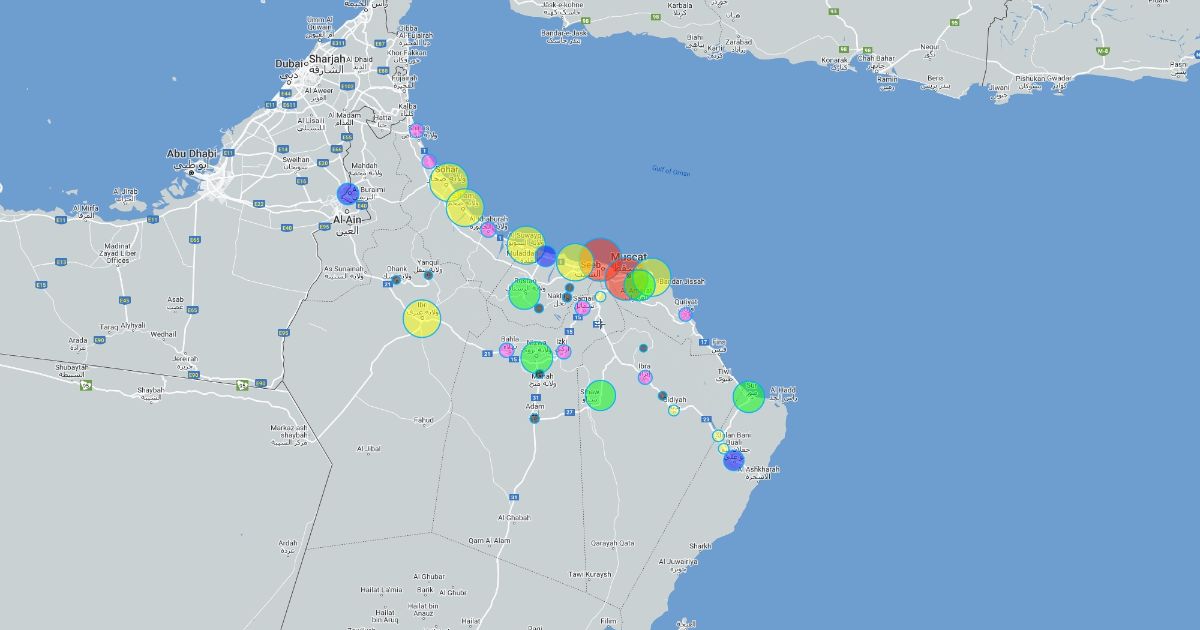Screen dimensions: 1200x630
Task: Click the pink circle marker at Ibra
Action: tap(645, 378)
